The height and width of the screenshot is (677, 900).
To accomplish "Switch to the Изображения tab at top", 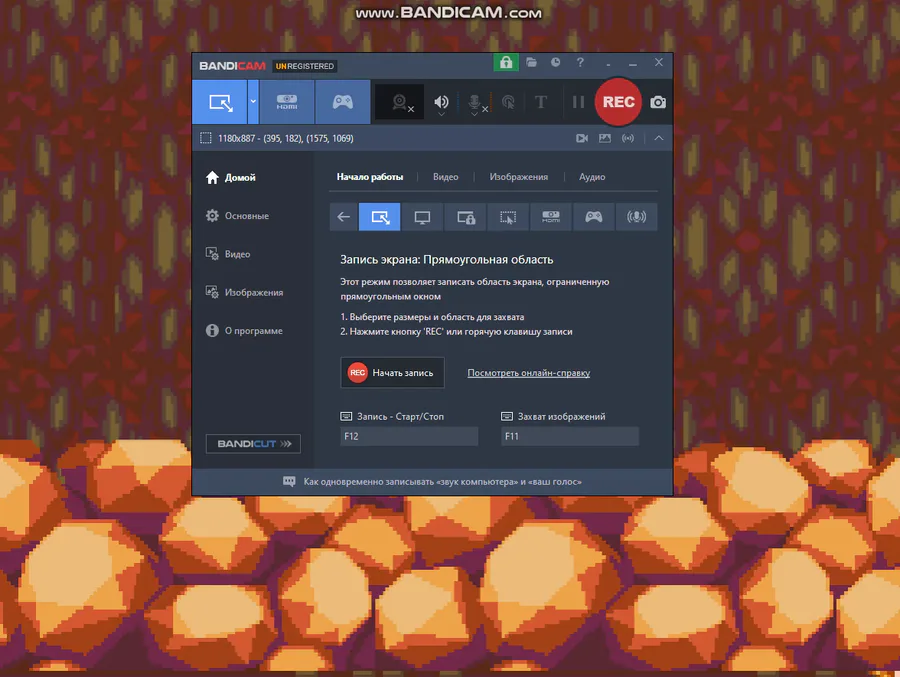I will point(518,177).
